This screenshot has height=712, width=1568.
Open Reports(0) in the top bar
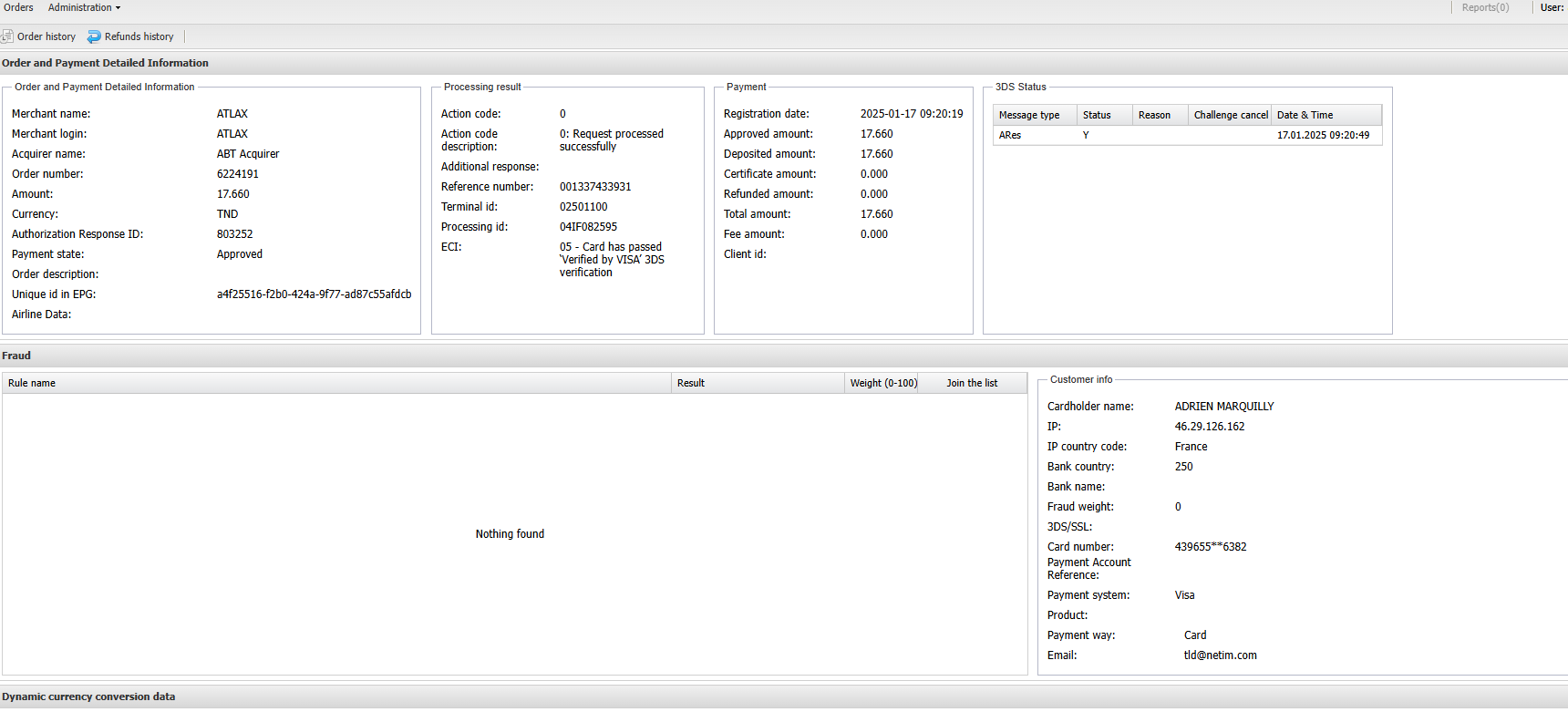(x=1485, y=7)
